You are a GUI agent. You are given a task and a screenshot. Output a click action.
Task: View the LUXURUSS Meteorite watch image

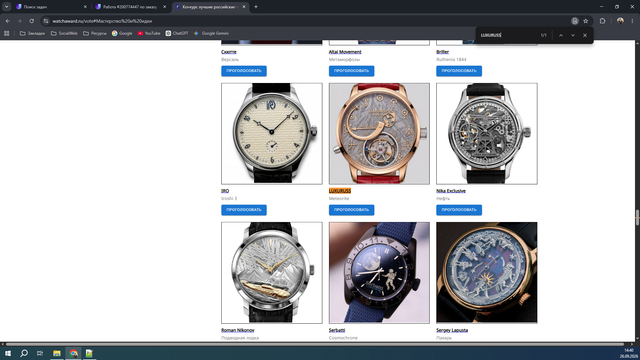point(379,133)
